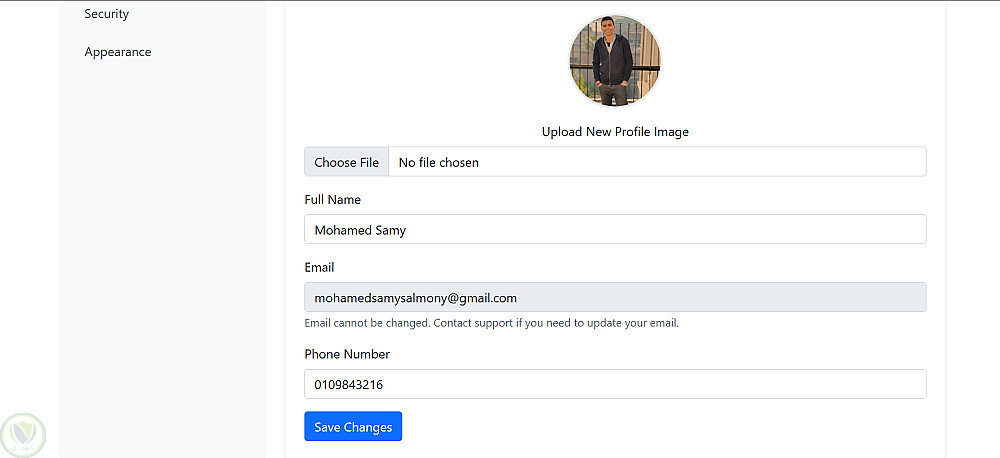Screen dimensions: 1000x458
Task: Click the Phone Number field label
Action: 347,354
